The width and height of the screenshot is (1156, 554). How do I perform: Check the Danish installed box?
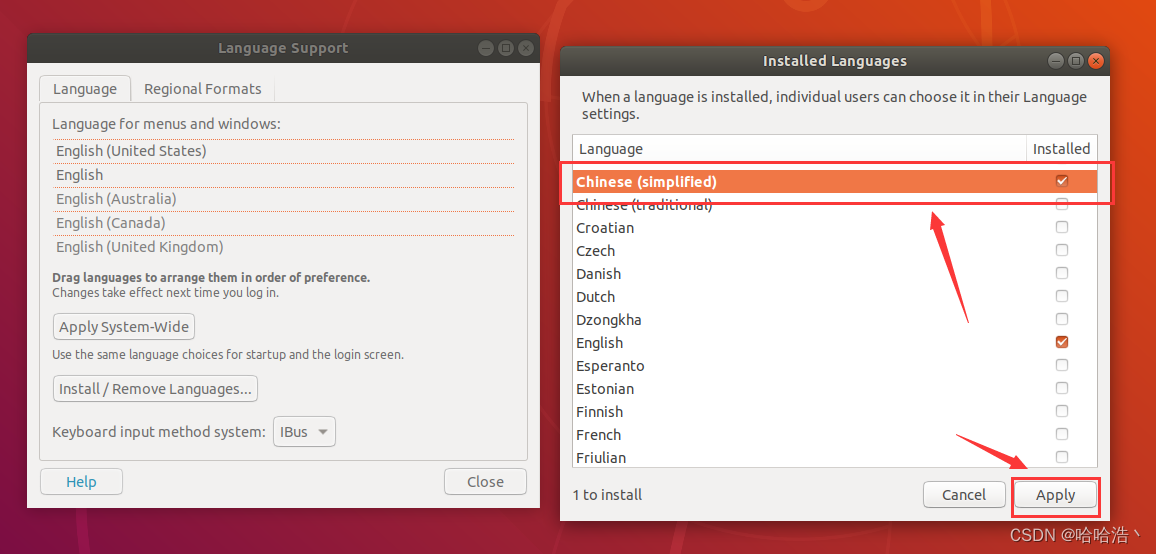[x=1062, y=274]
